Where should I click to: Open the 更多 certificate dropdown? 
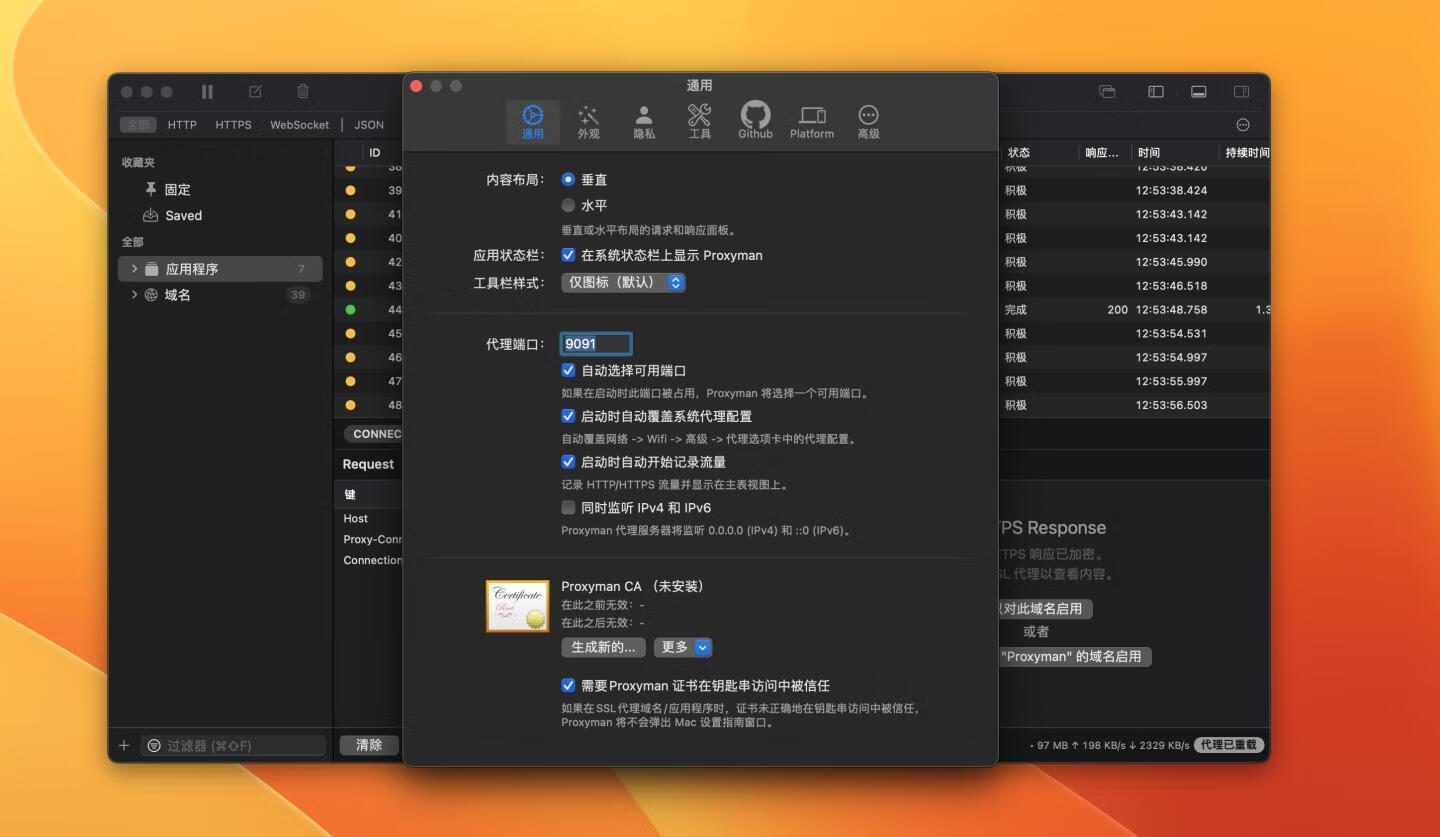[x=683, y=647]
